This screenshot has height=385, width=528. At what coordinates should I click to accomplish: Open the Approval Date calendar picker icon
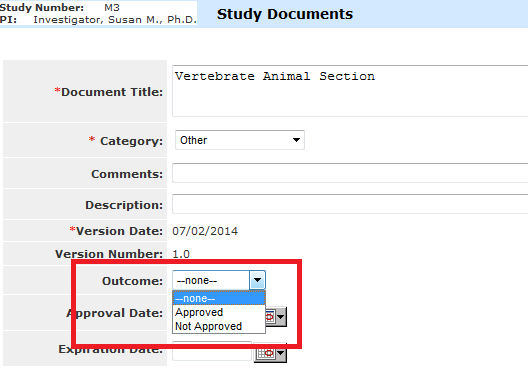[x=276, y=317]
